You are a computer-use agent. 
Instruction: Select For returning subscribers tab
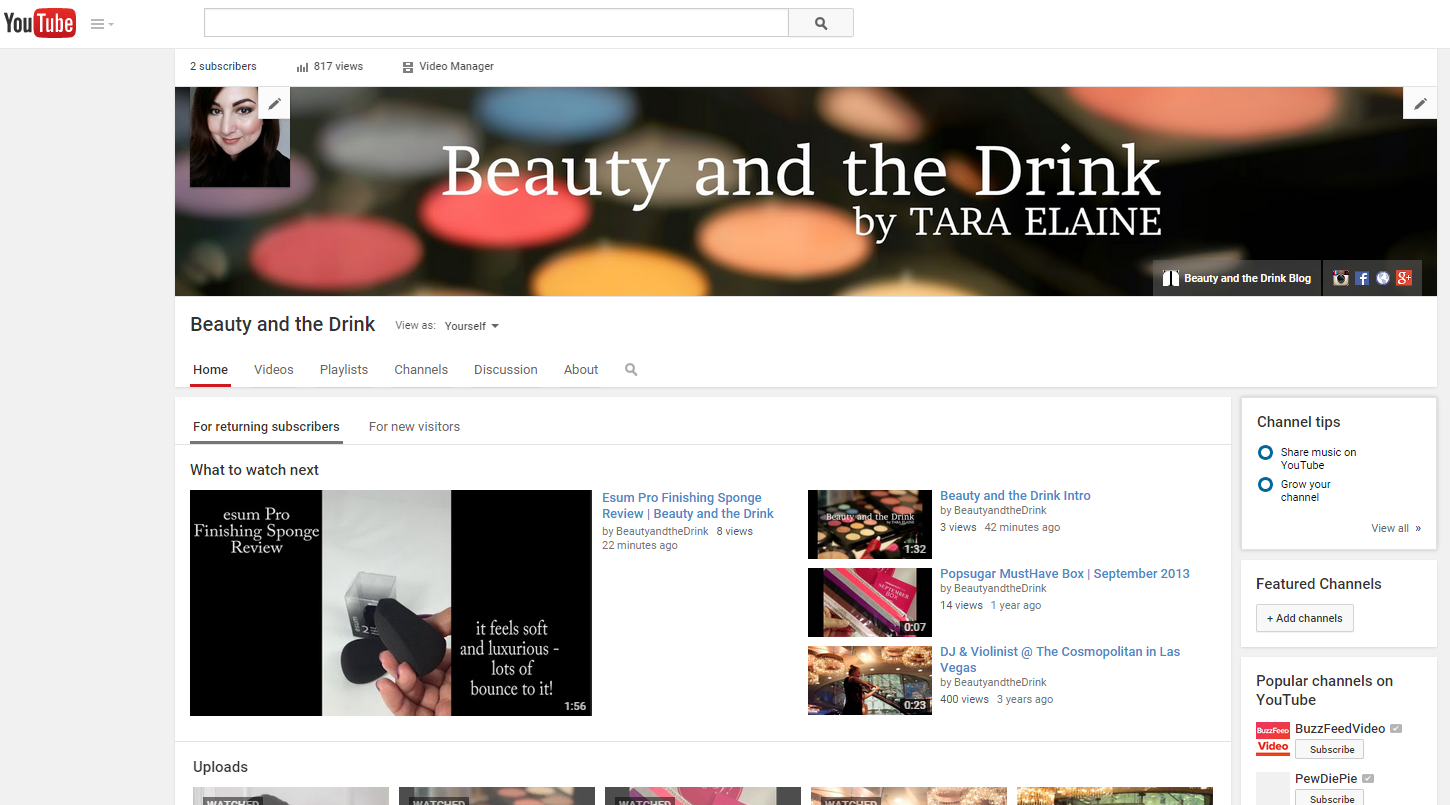266,427
